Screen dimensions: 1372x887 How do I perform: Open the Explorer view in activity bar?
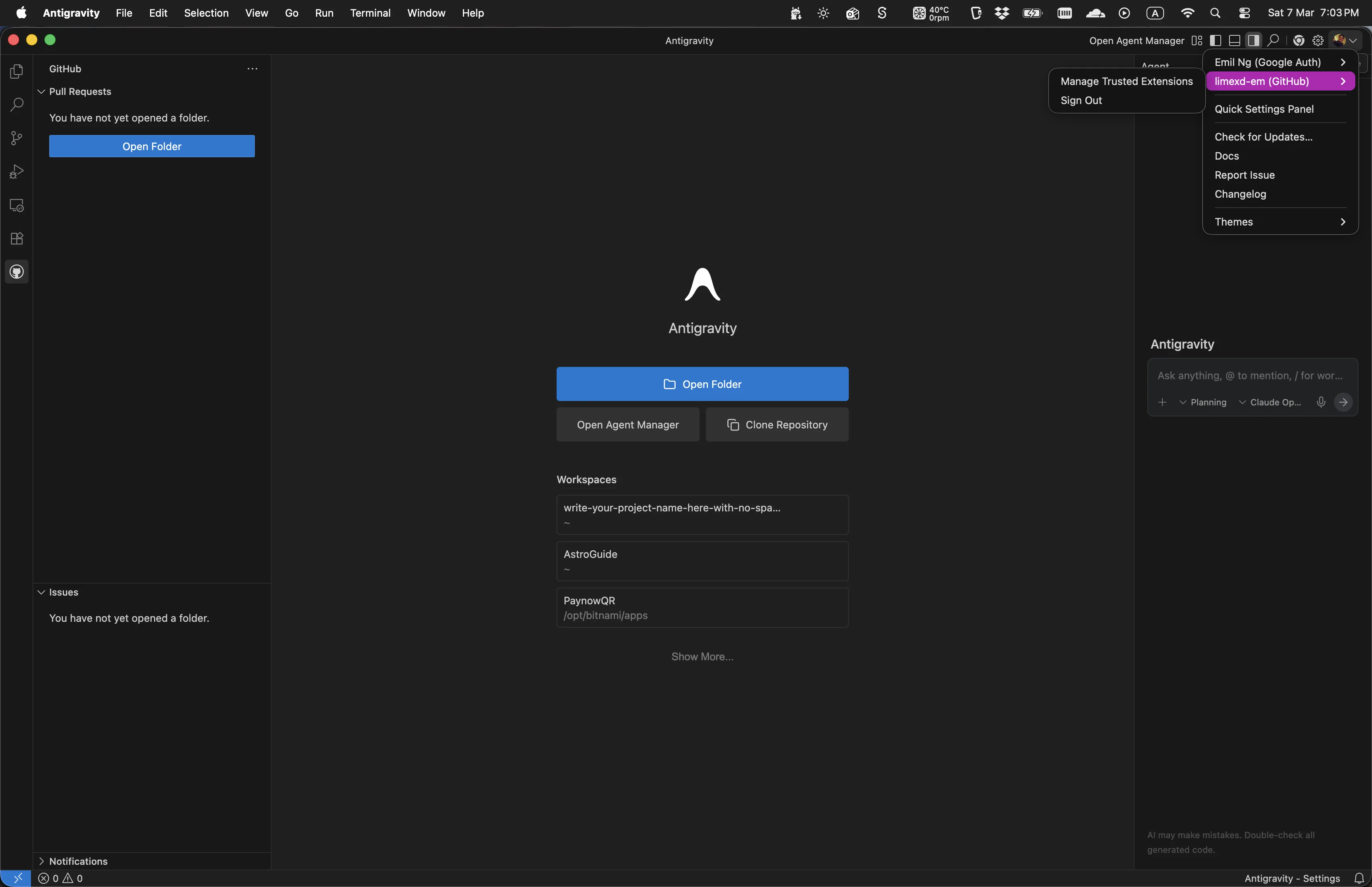[x=17, y=71]
